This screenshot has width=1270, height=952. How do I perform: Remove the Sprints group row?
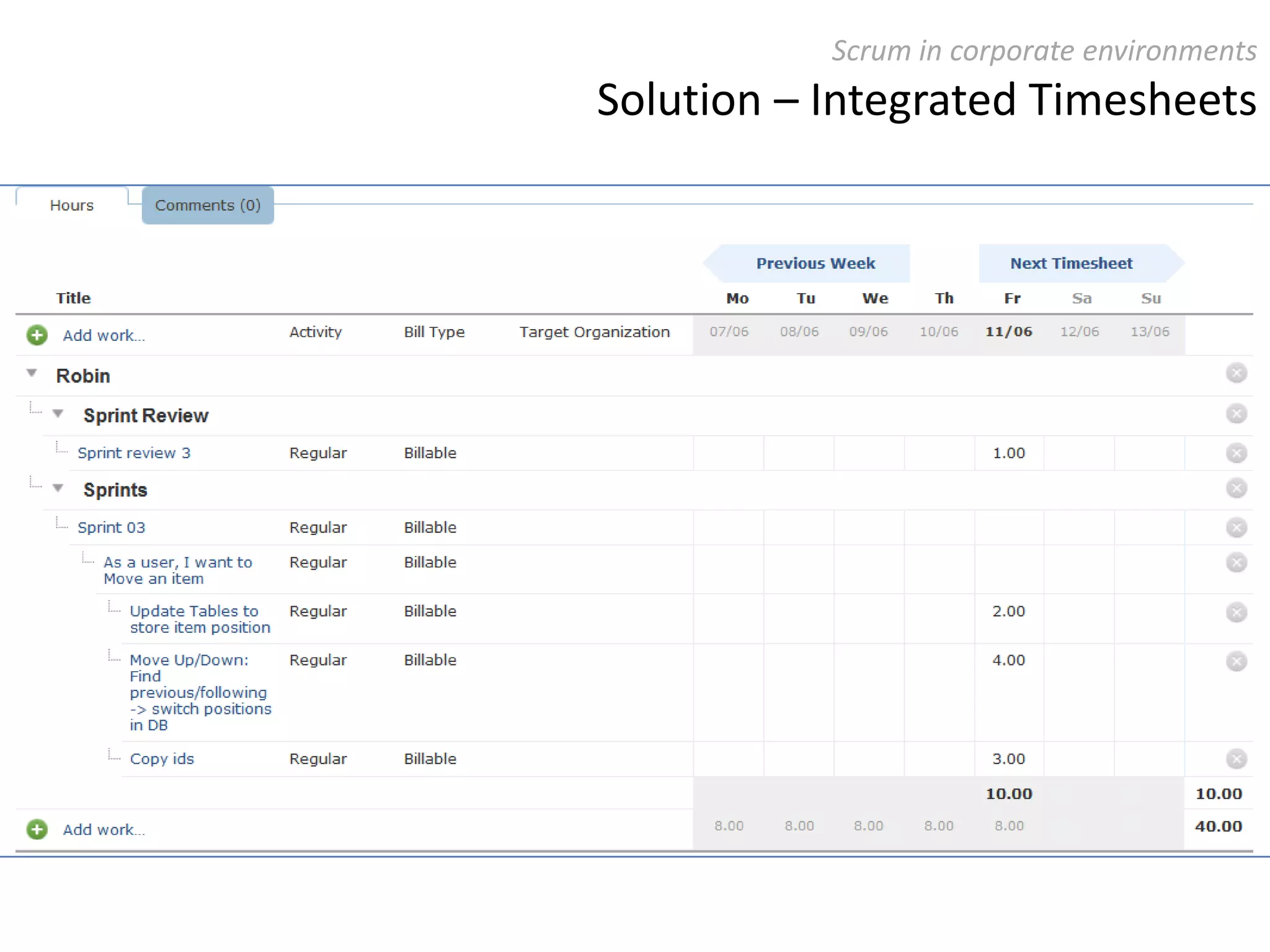pos(1236,488)
